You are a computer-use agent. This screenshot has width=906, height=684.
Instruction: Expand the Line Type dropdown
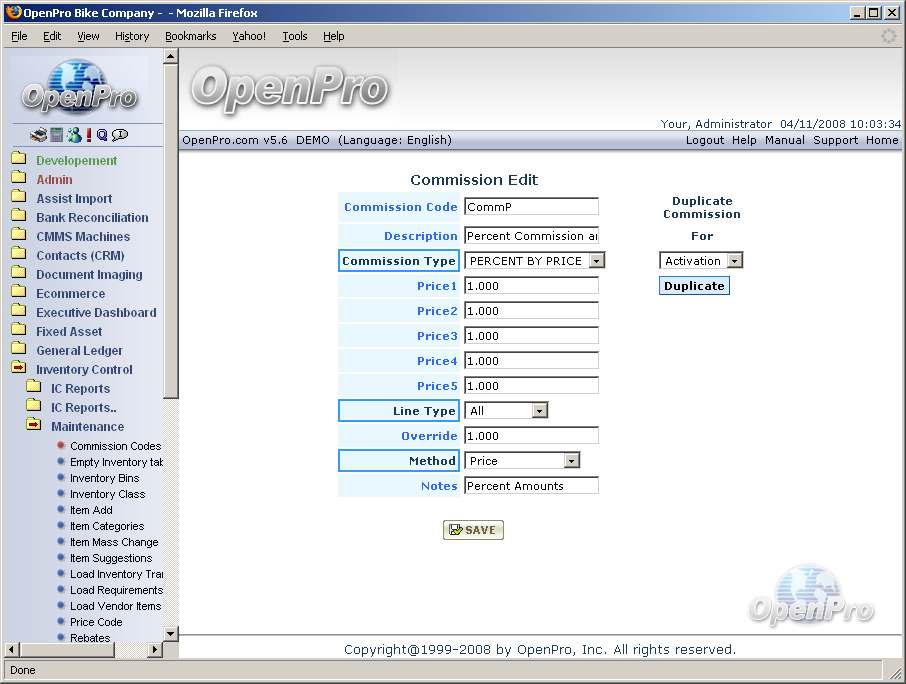[539, 411]
